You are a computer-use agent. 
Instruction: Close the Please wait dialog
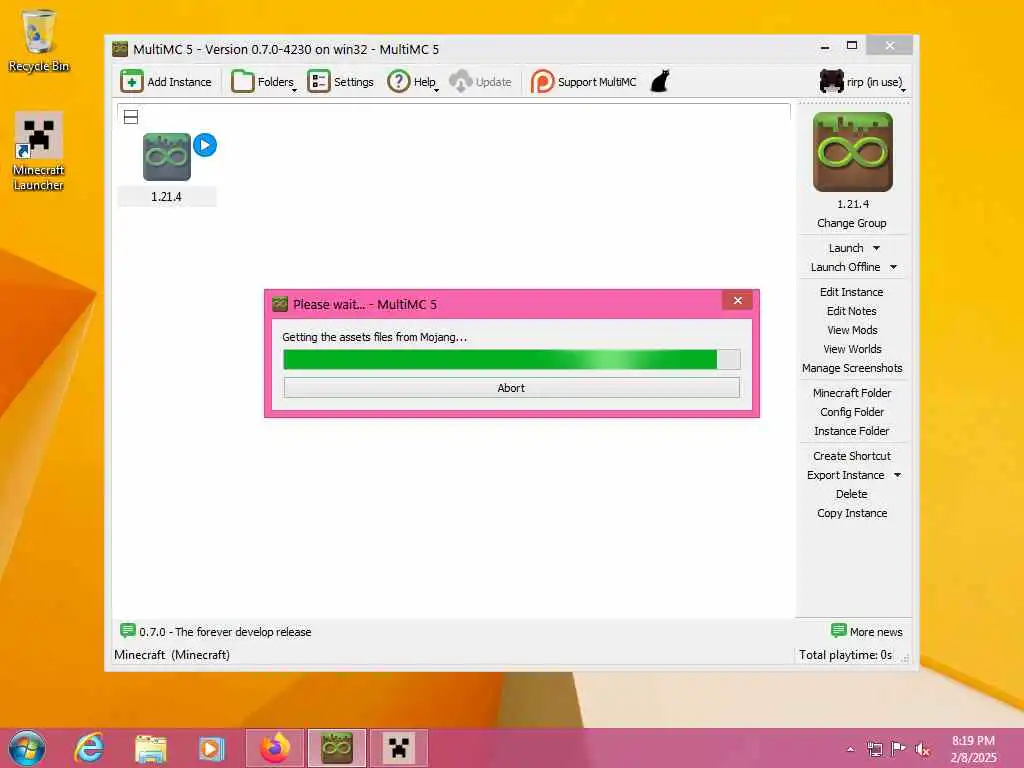point(737,300)
